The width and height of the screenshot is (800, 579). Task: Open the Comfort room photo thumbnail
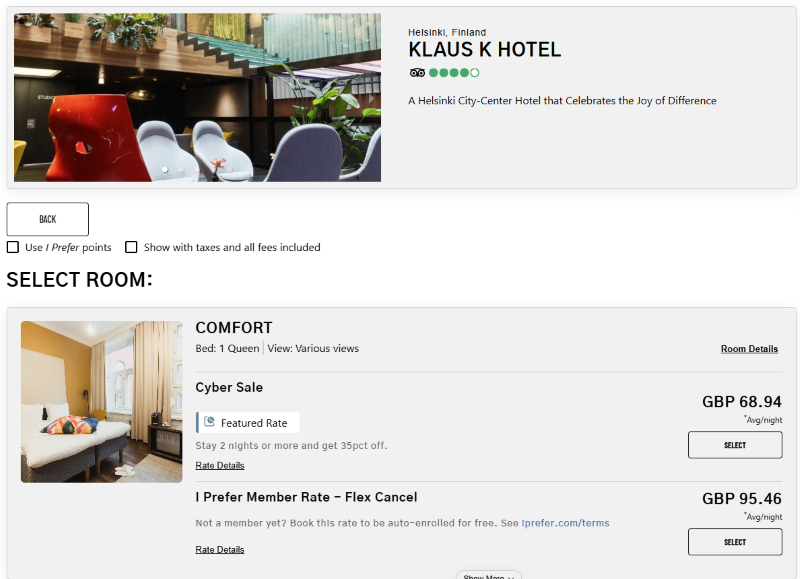[102, 402]
